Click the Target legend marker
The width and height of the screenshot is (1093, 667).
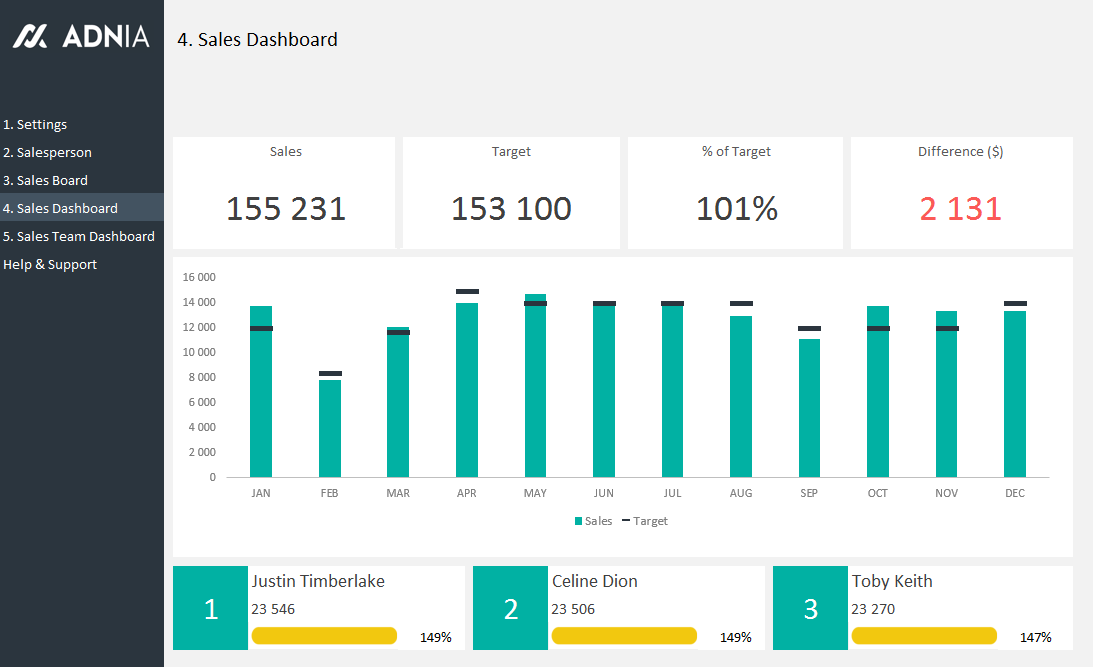point(626,521)
